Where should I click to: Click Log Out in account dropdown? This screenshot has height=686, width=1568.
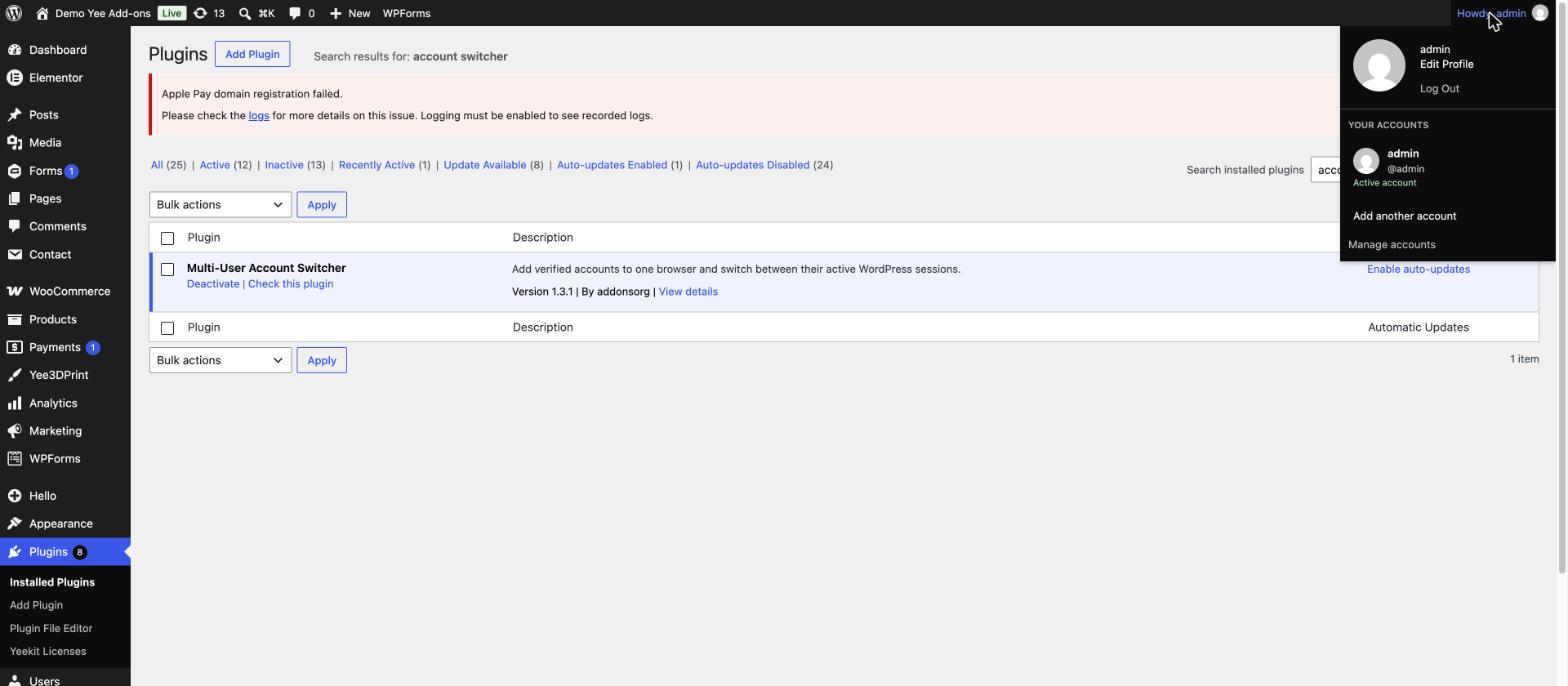point(1439,89)
